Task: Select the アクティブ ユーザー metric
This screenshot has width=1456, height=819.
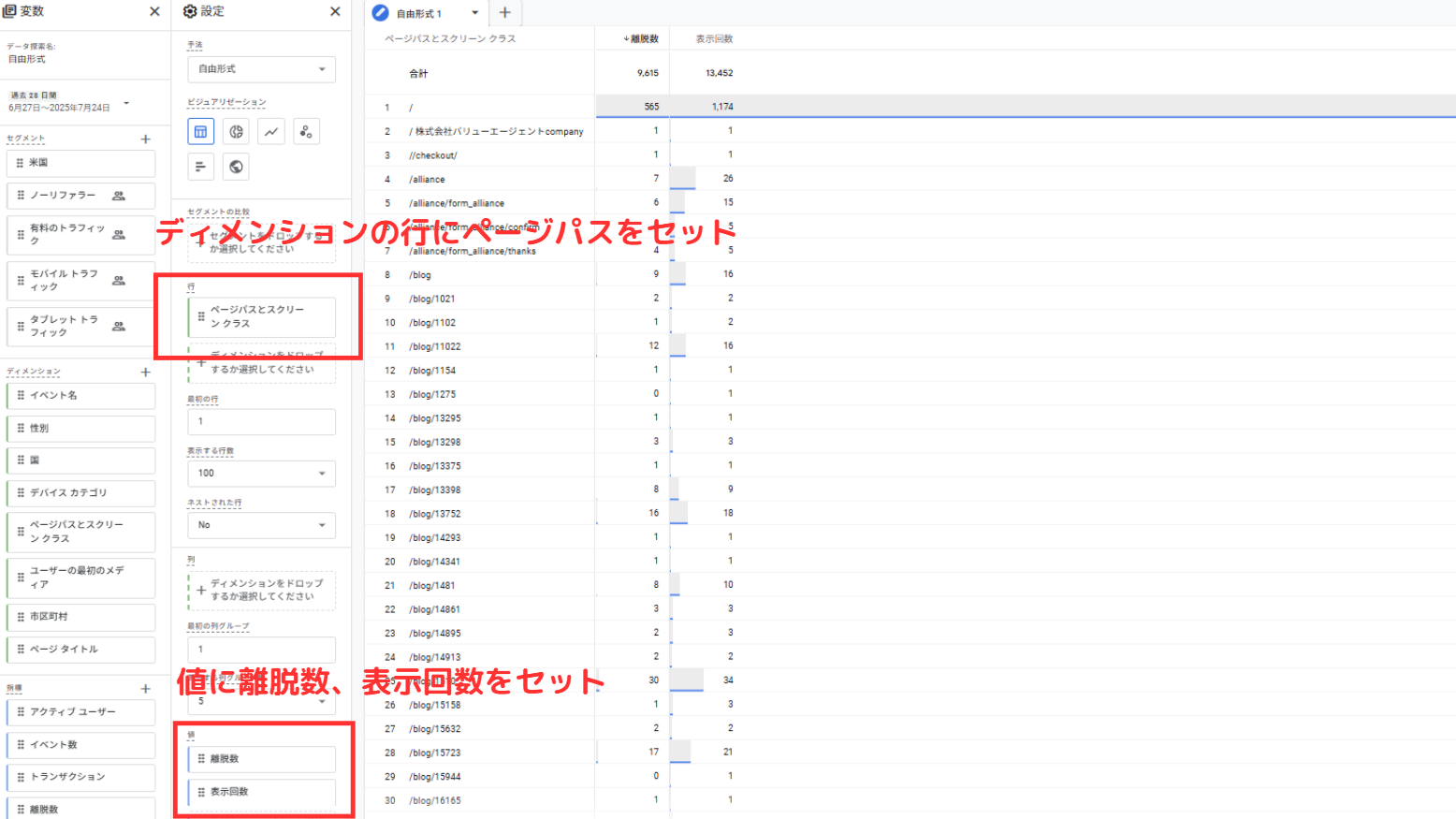Action: point(81,712)
